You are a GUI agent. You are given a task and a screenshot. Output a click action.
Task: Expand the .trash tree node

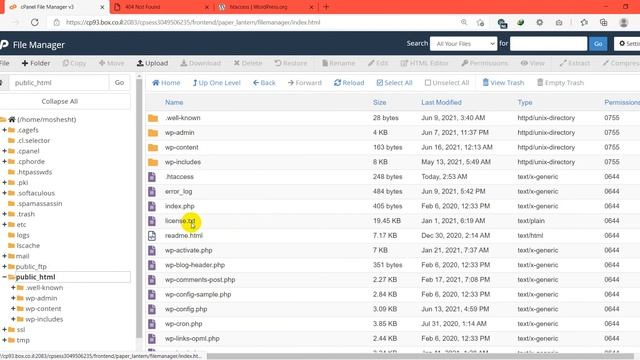(4, 214)
